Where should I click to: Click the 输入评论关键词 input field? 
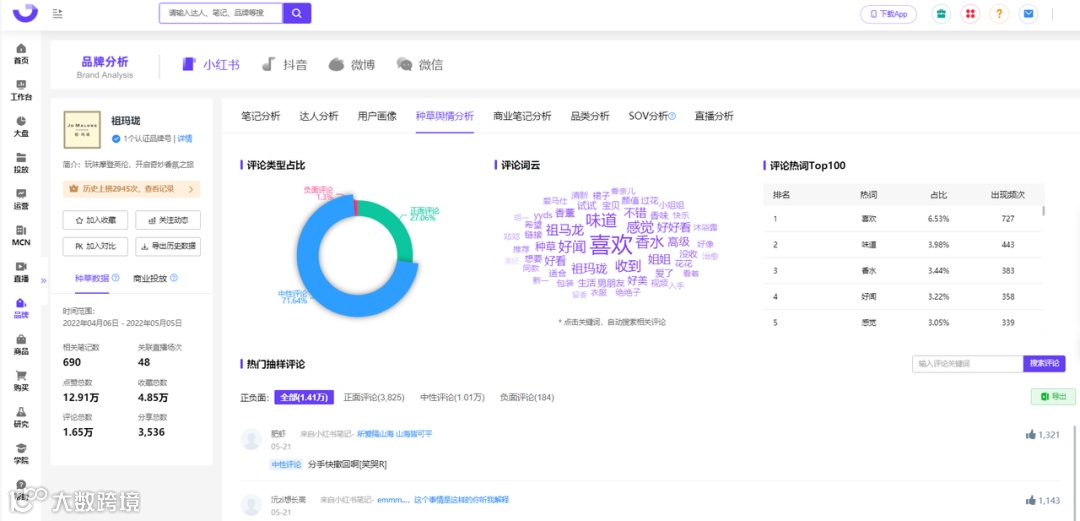coord(967,363)
